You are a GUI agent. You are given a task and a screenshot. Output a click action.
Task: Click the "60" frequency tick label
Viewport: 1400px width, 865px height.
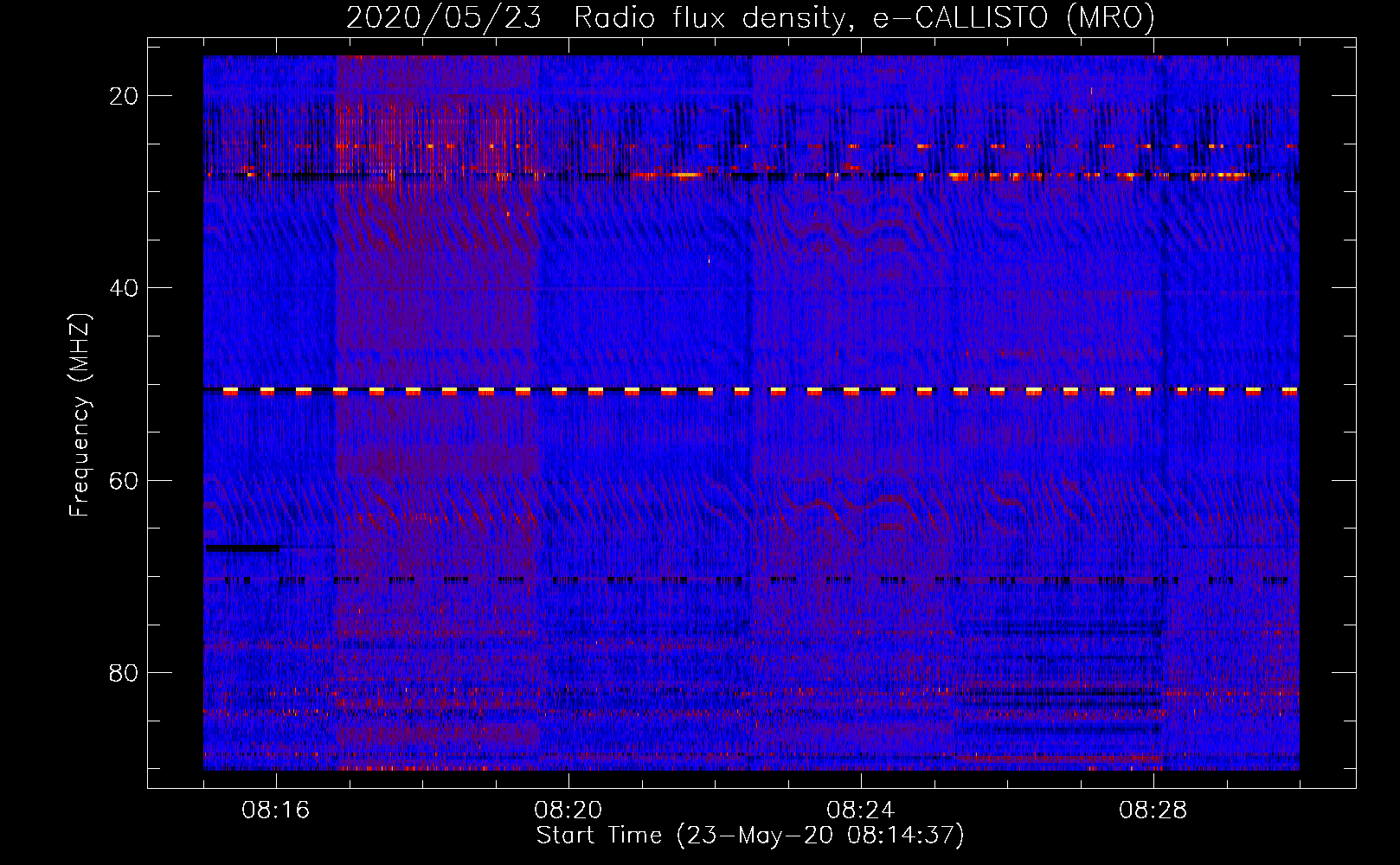coord(124,481)
